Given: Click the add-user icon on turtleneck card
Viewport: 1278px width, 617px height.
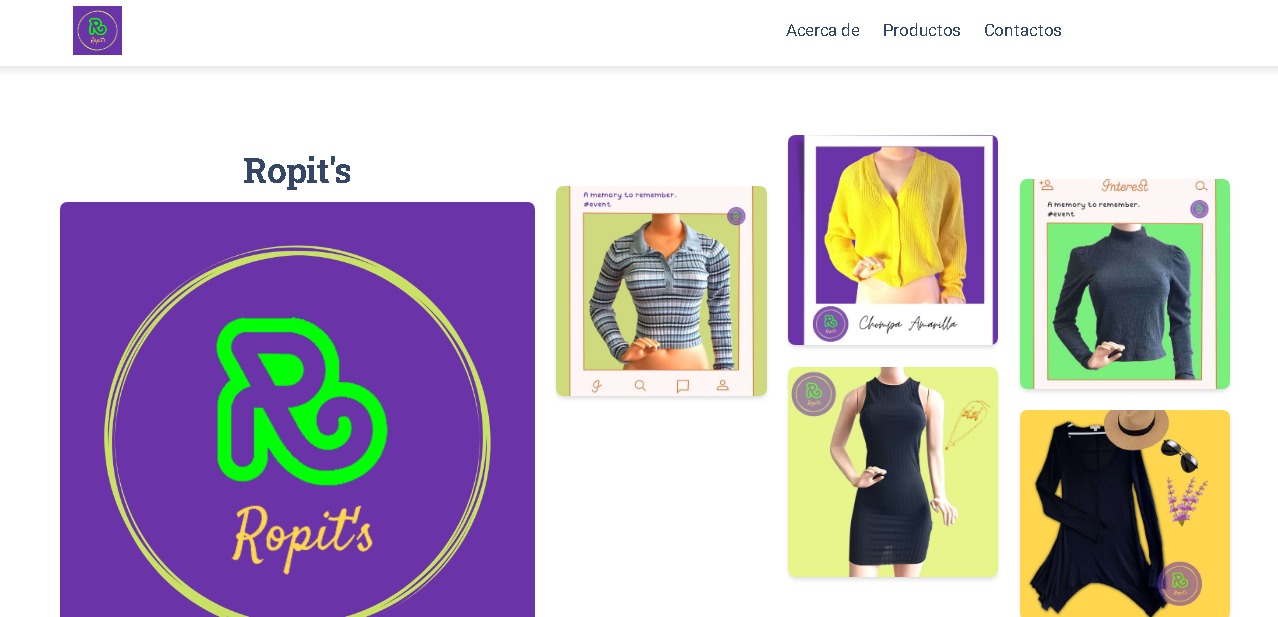Looking at the screenshot, I should point(1047,185).
